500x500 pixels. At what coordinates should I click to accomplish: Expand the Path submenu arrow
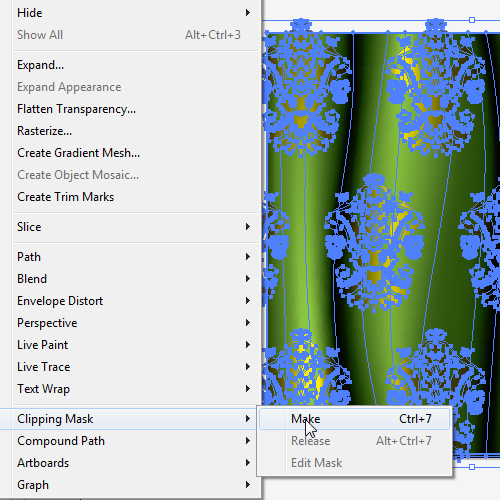pos(248,257)
